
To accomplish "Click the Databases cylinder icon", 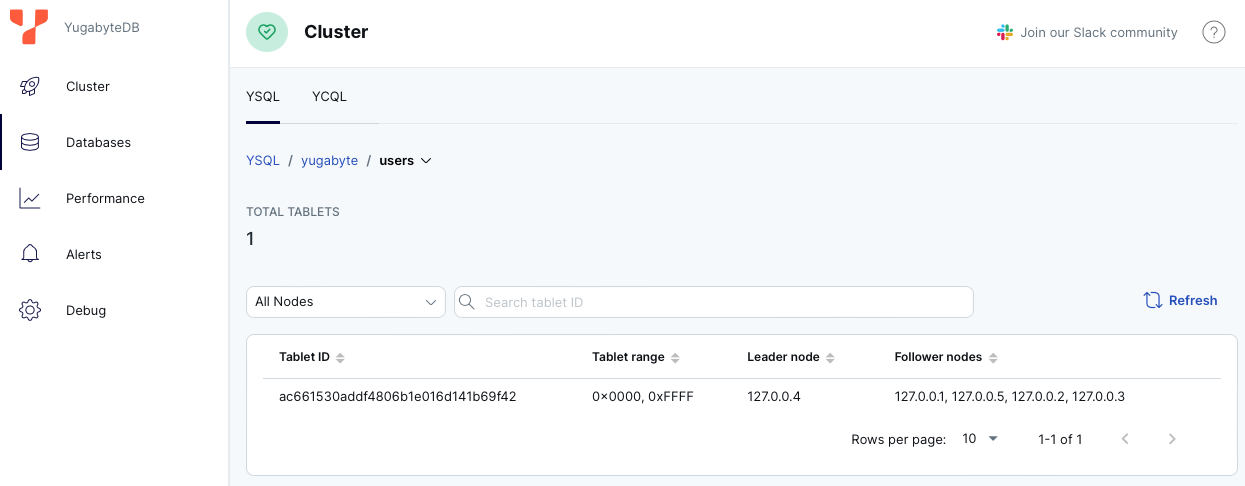I will point(30,143).
